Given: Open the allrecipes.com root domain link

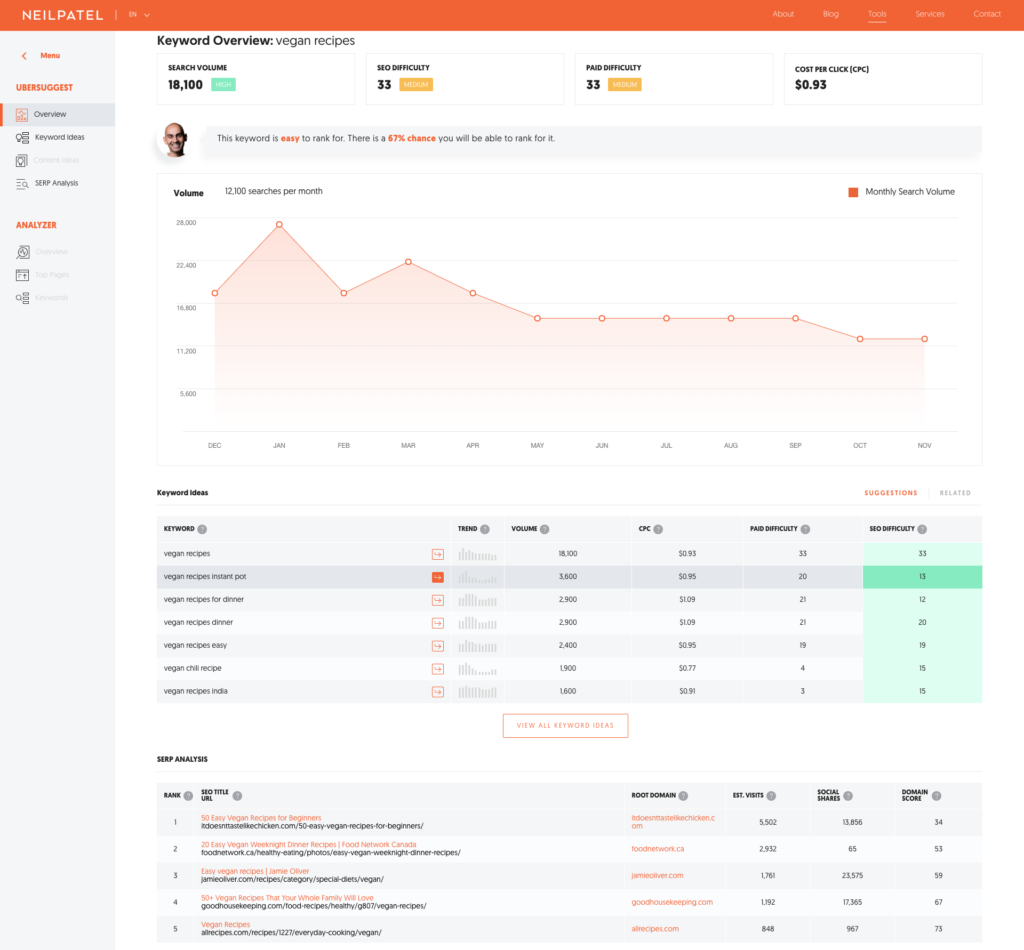Looking at the screenshot, I should (655, 930).
